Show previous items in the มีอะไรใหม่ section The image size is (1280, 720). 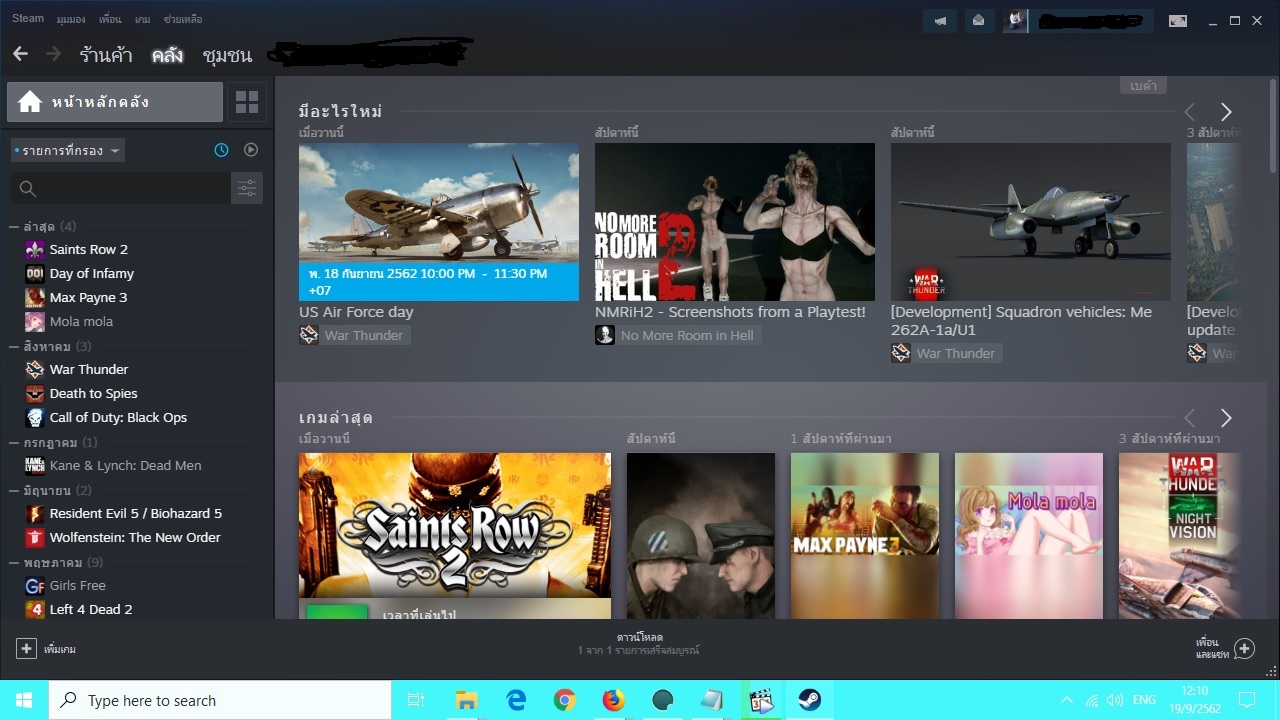(x=1189, y=112)
